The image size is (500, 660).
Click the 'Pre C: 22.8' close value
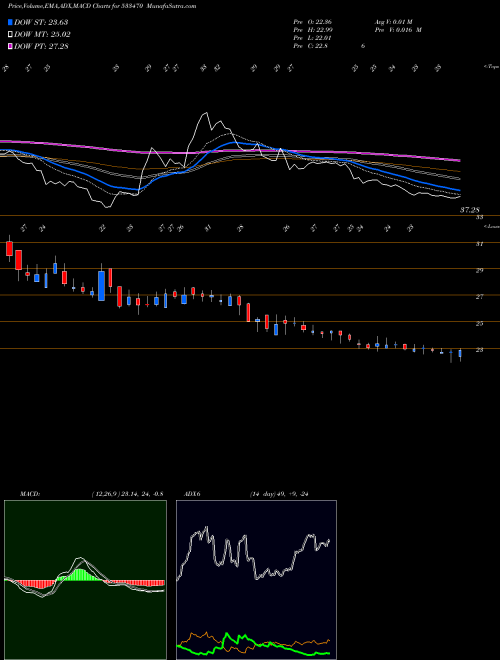click(311, 46)
